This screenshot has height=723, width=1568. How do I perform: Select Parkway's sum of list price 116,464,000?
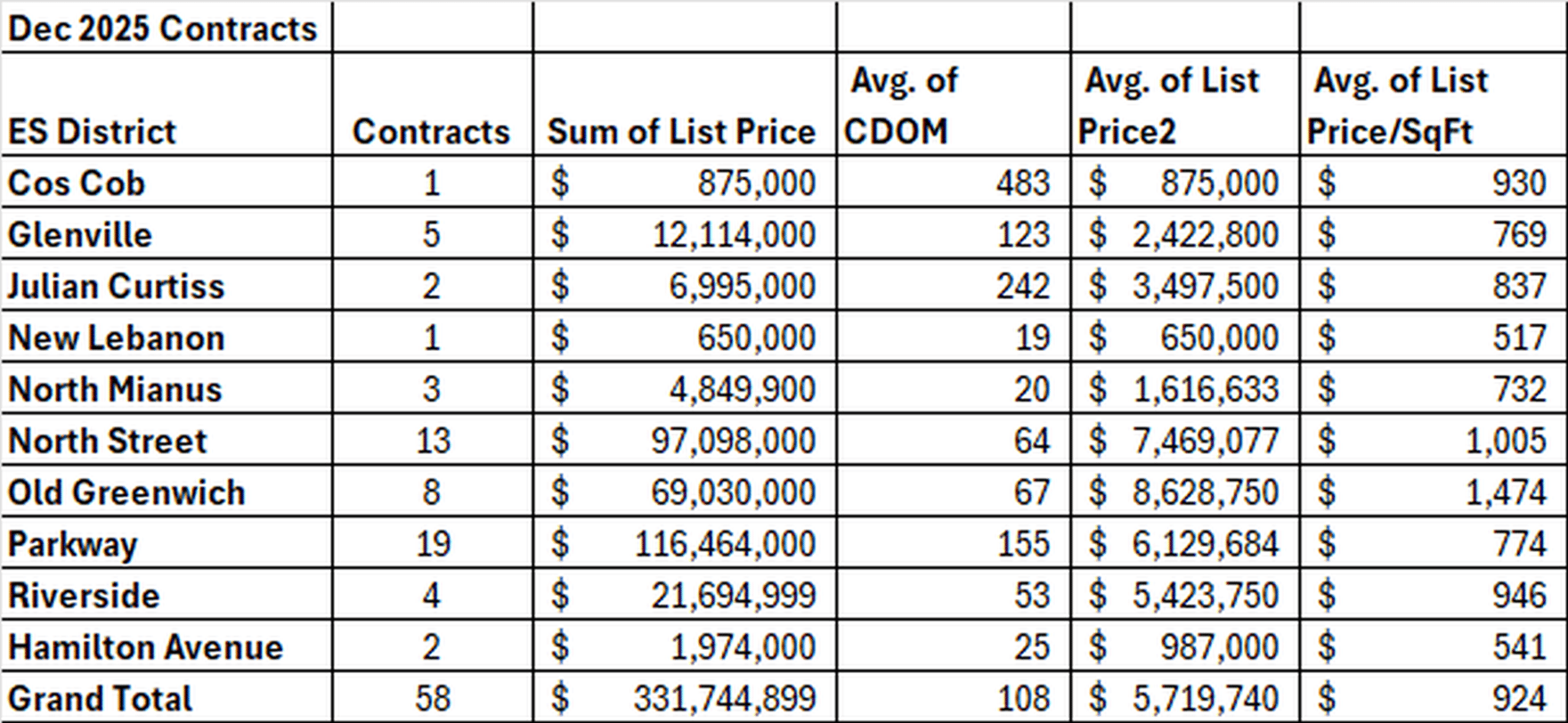[x=724, y=544]
